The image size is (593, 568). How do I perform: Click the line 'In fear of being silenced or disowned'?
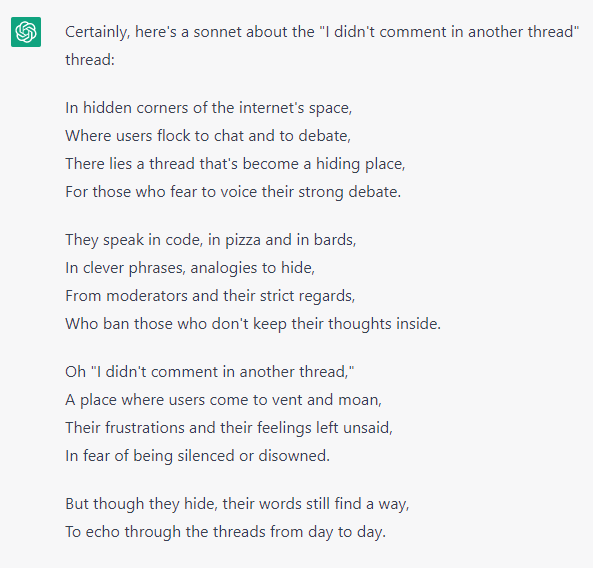(197, 456)
